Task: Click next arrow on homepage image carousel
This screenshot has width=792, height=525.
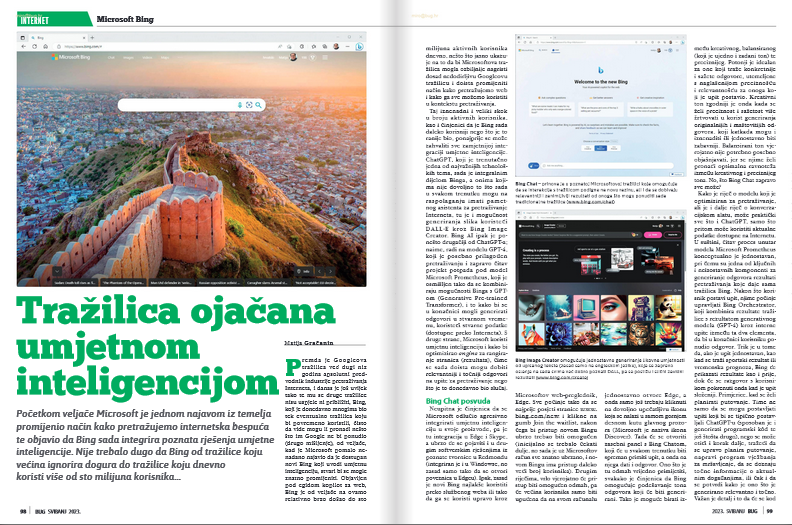Action: click(330, 271)
